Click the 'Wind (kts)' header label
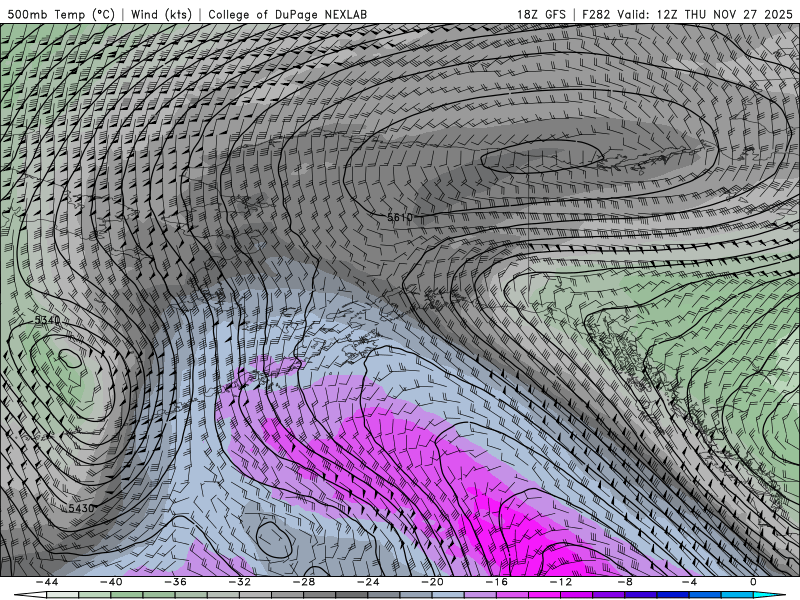The width and height of the screenshot is (800, 600). 161,14
